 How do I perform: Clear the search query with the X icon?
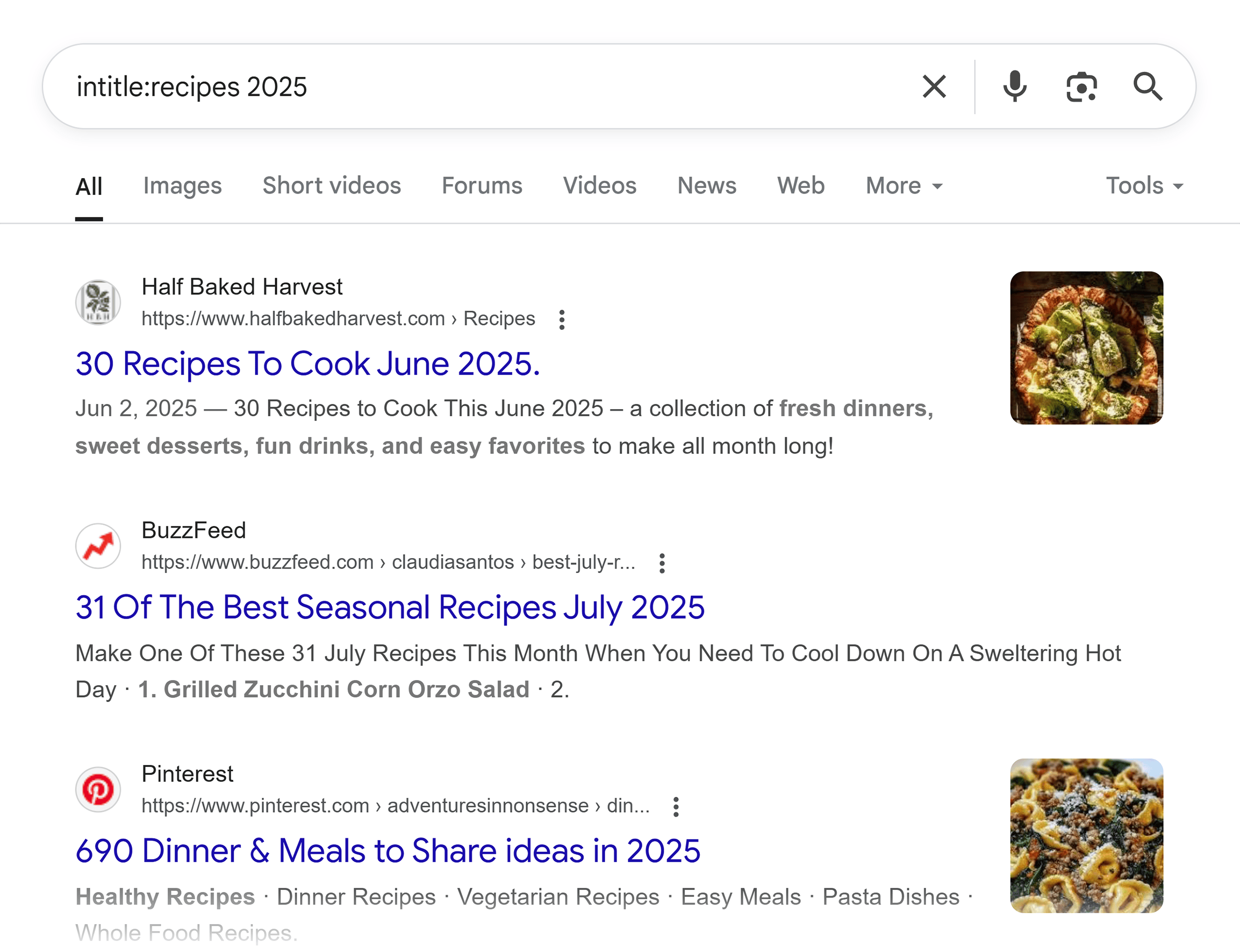pos(934,87)
